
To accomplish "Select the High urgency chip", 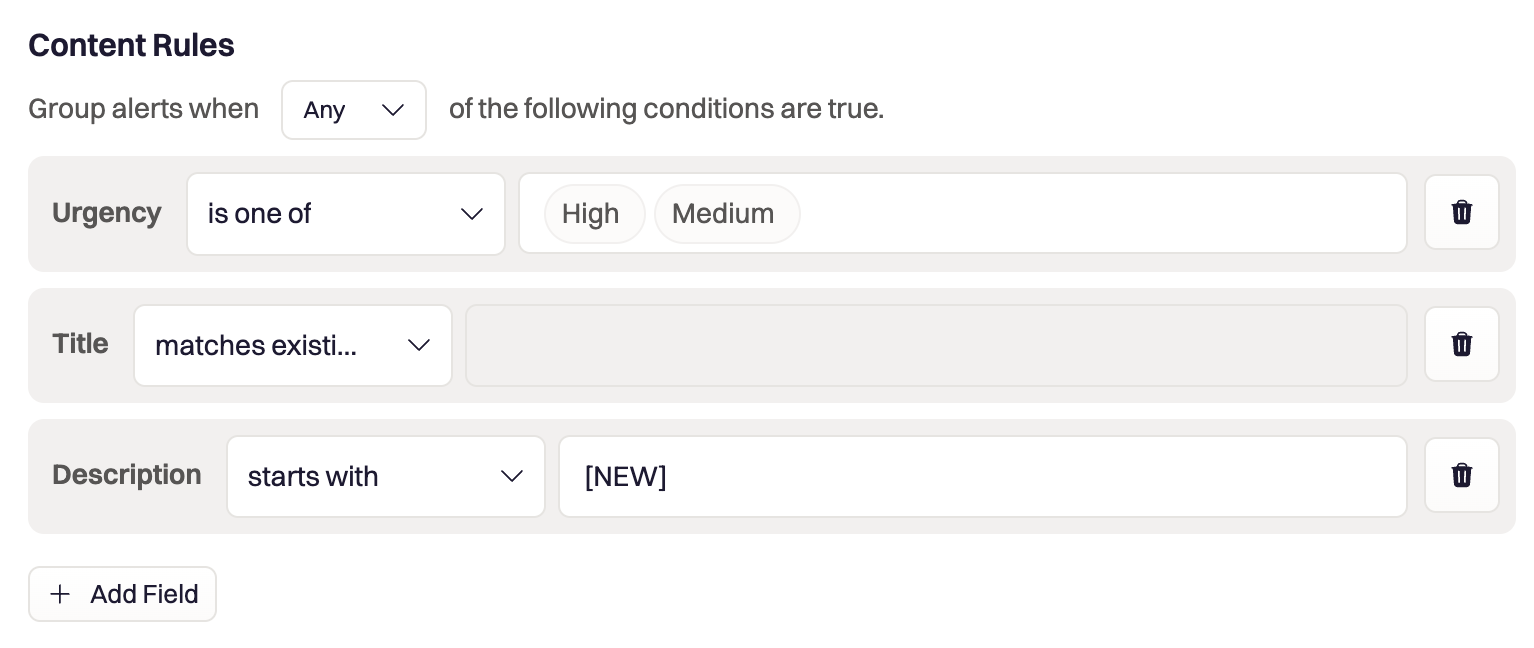I will pos(590,214).
